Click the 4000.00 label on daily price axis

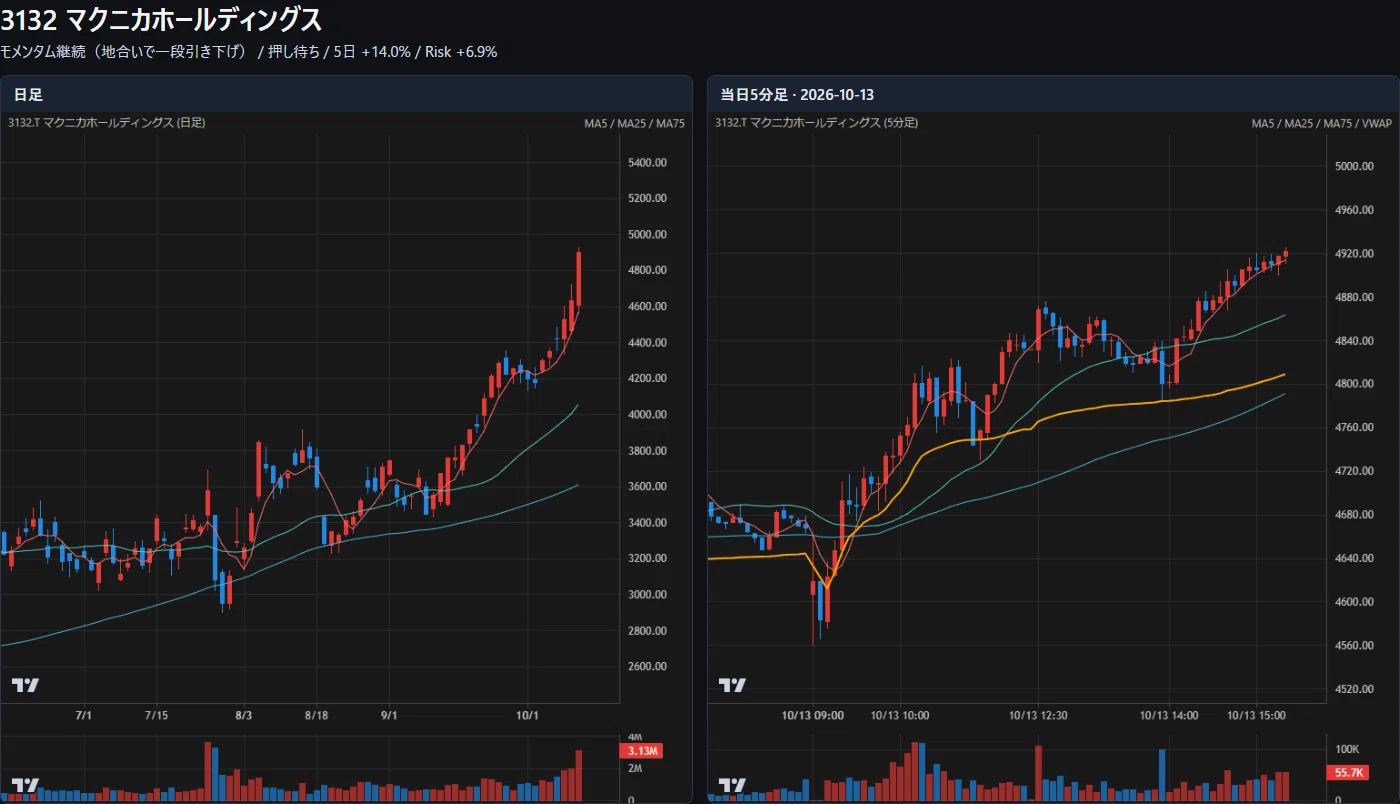point(648,414)
